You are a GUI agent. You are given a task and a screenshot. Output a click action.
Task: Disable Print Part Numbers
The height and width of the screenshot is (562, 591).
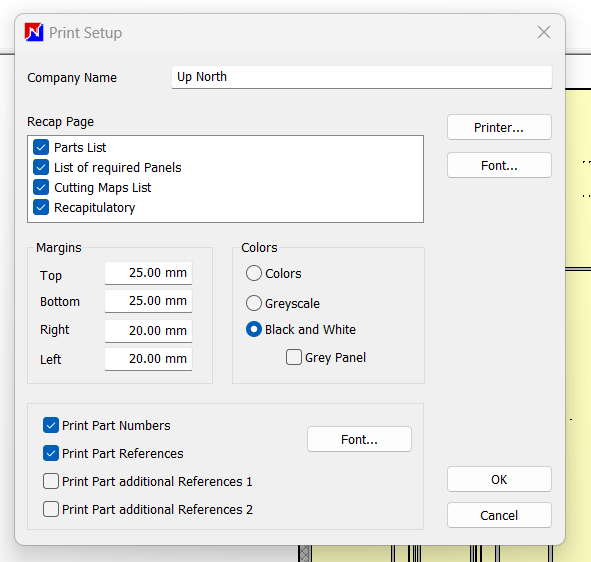[51, 425]
